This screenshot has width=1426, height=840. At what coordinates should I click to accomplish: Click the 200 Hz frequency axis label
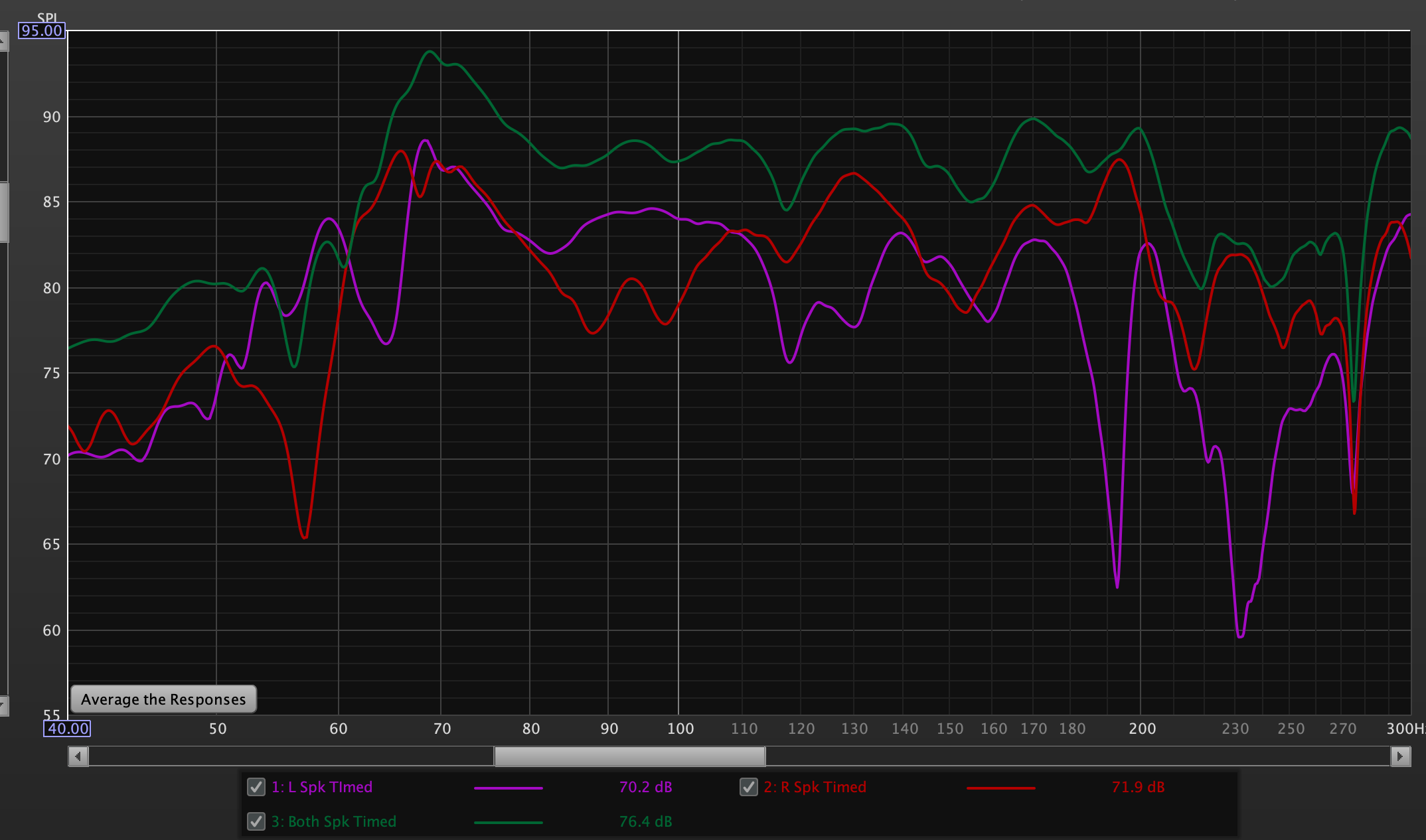[1142, 729]
